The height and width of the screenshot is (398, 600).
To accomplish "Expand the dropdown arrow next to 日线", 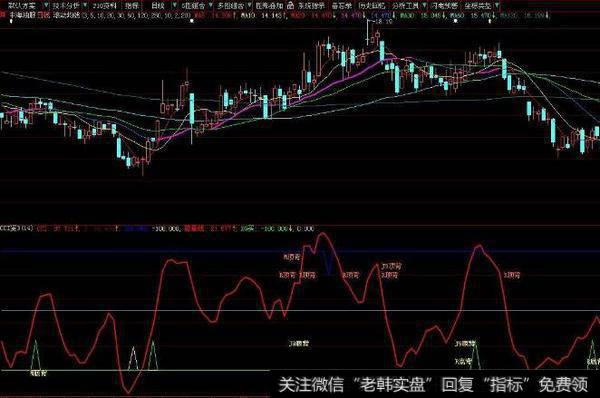I will click(x=174, y=6).
